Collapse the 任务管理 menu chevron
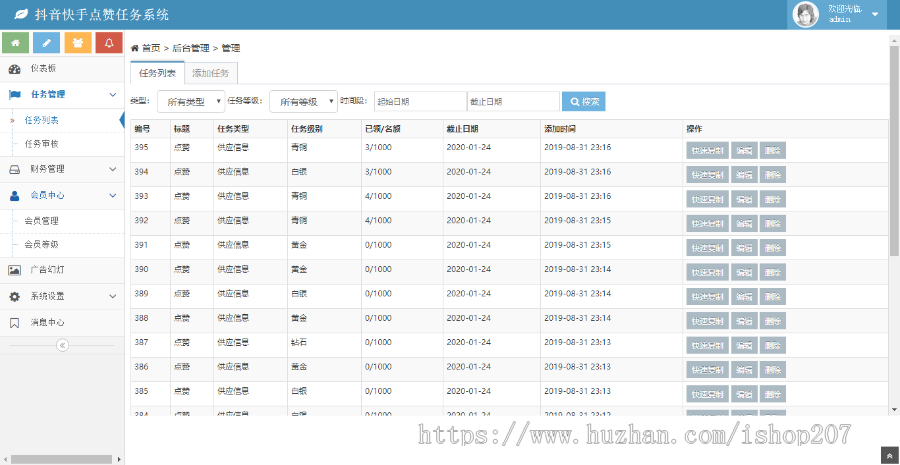Viewport: 900px width, 465px height. coord(112,95)
